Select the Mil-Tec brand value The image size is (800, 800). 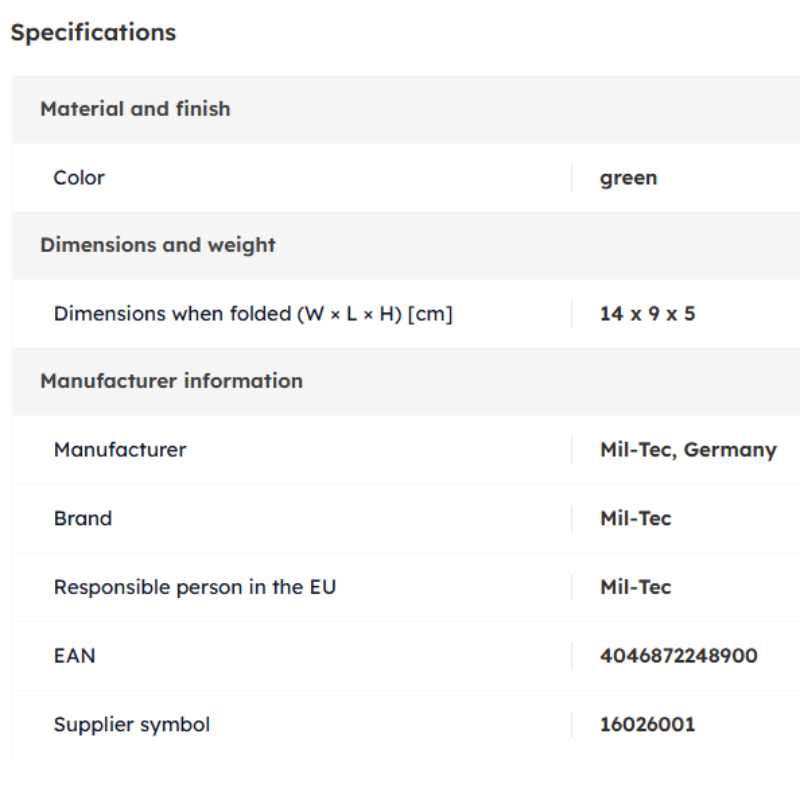[x=636, y=518]
